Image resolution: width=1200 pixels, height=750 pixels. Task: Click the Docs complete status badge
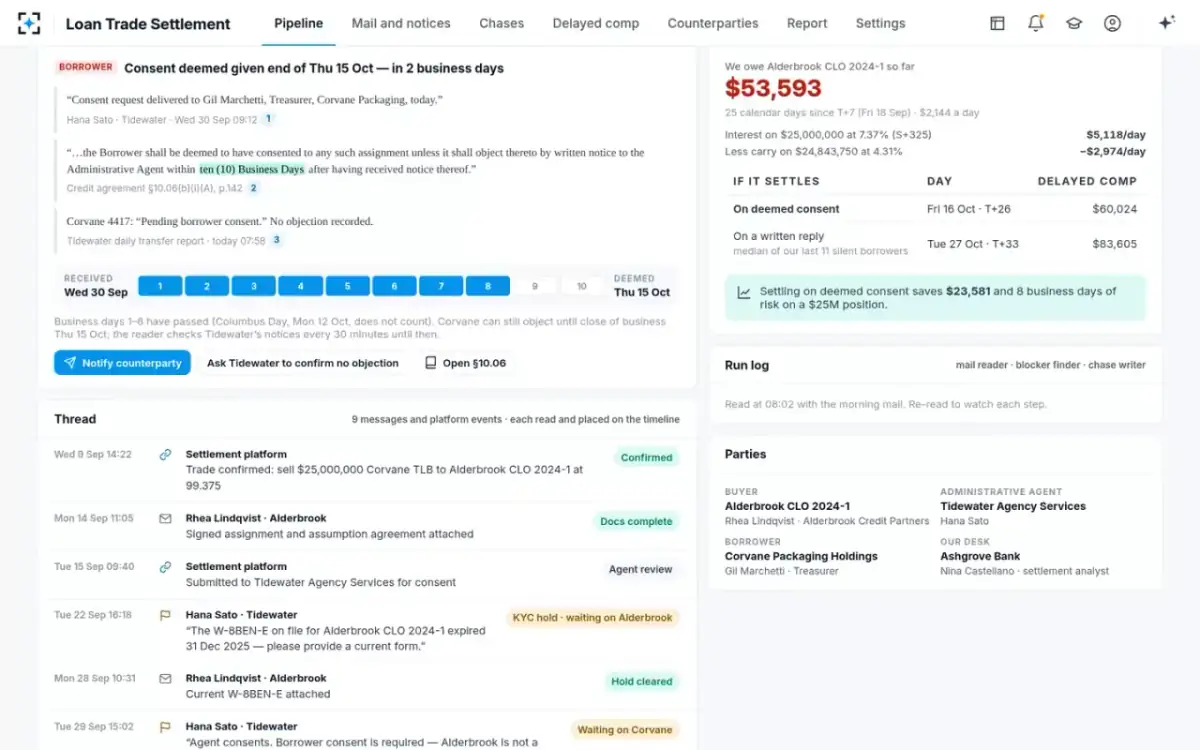tap(636, 521)
